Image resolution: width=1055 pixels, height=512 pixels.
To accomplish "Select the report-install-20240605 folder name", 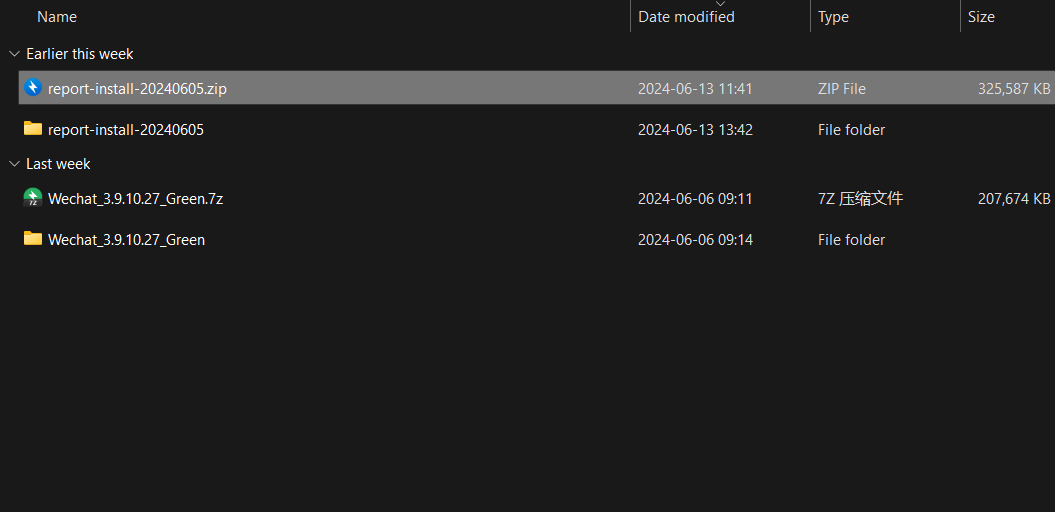I will pyautogui.click(x=126, y=130).
